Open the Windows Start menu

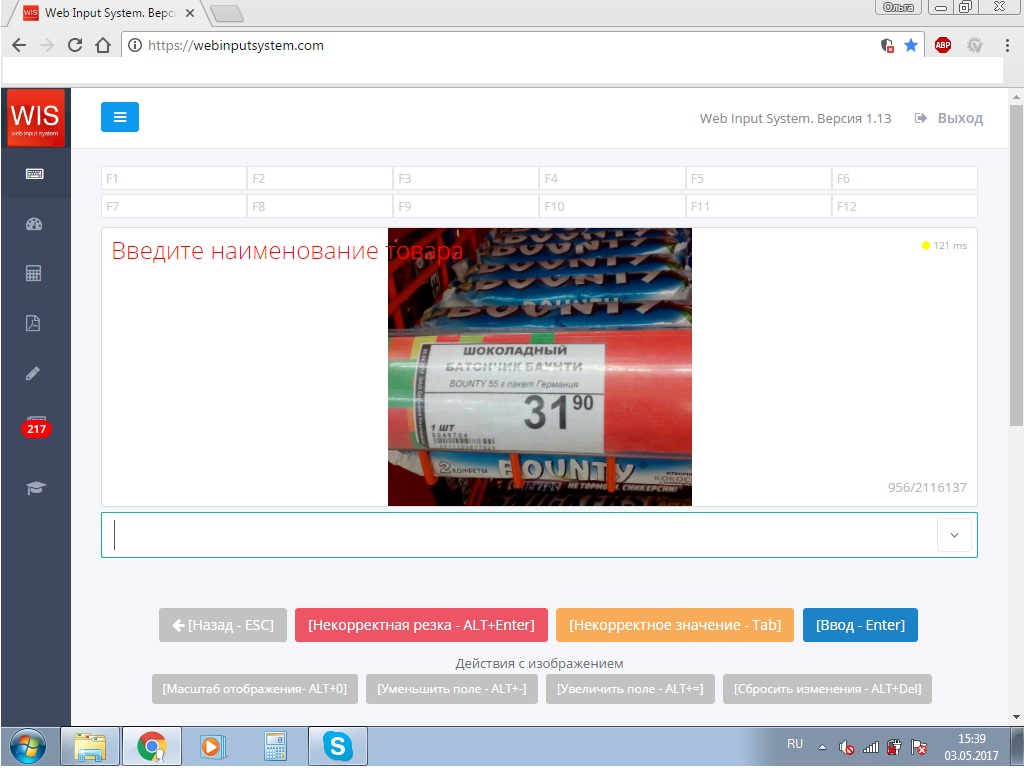tap(27, 746)
